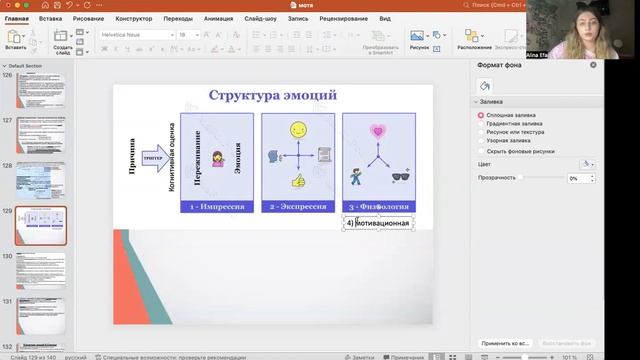The height and width of the screenshot is (360, 640).
Task: Select slide 130 thumbnail
Action: (40, 271)
